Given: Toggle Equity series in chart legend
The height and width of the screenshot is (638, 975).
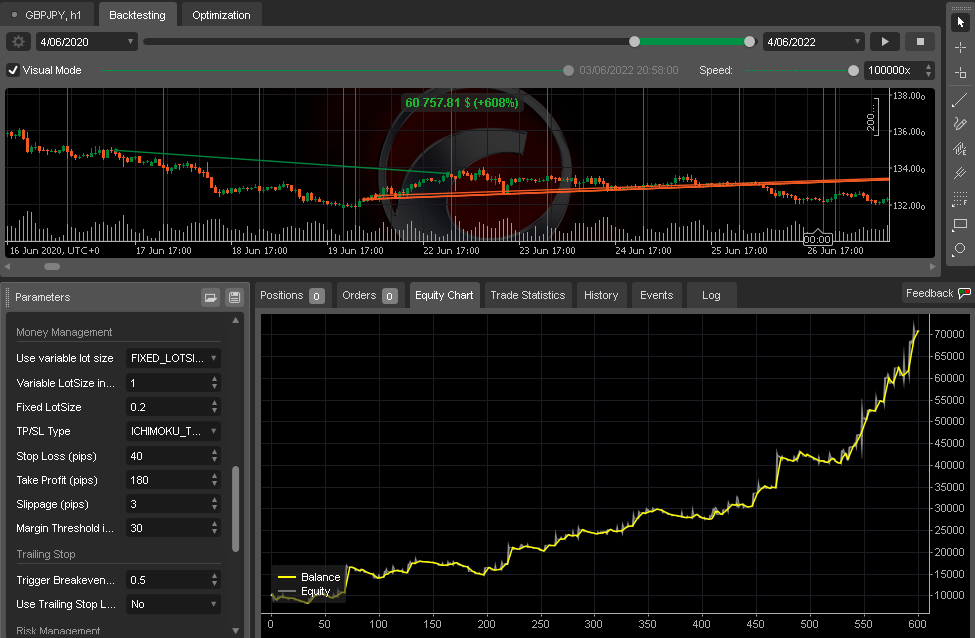Looking at the screenshot, I should tap(304, 591).
